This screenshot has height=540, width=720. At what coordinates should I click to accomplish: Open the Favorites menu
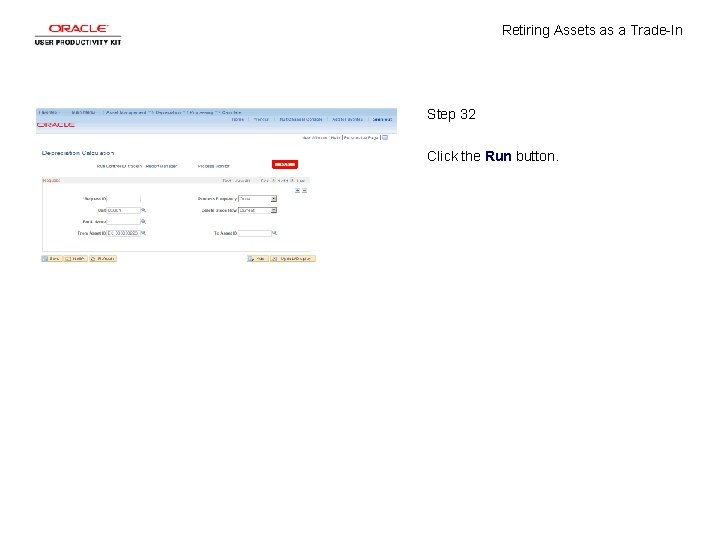(49, 112)
